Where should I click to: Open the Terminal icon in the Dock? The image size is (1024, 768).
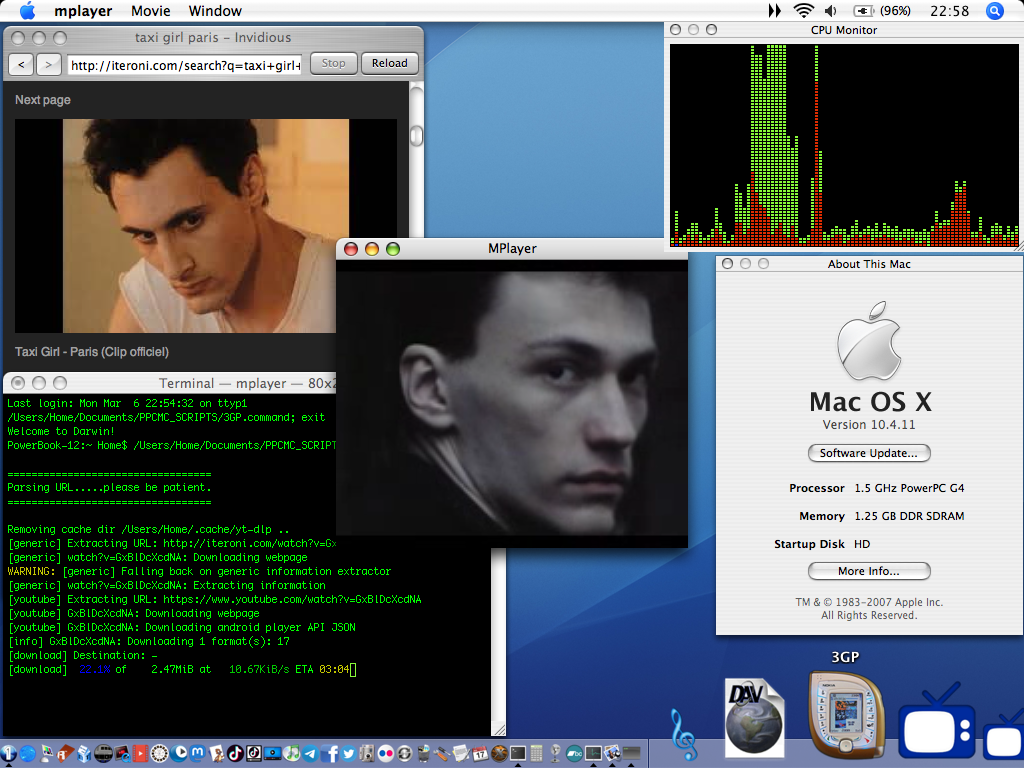point(518,754)
